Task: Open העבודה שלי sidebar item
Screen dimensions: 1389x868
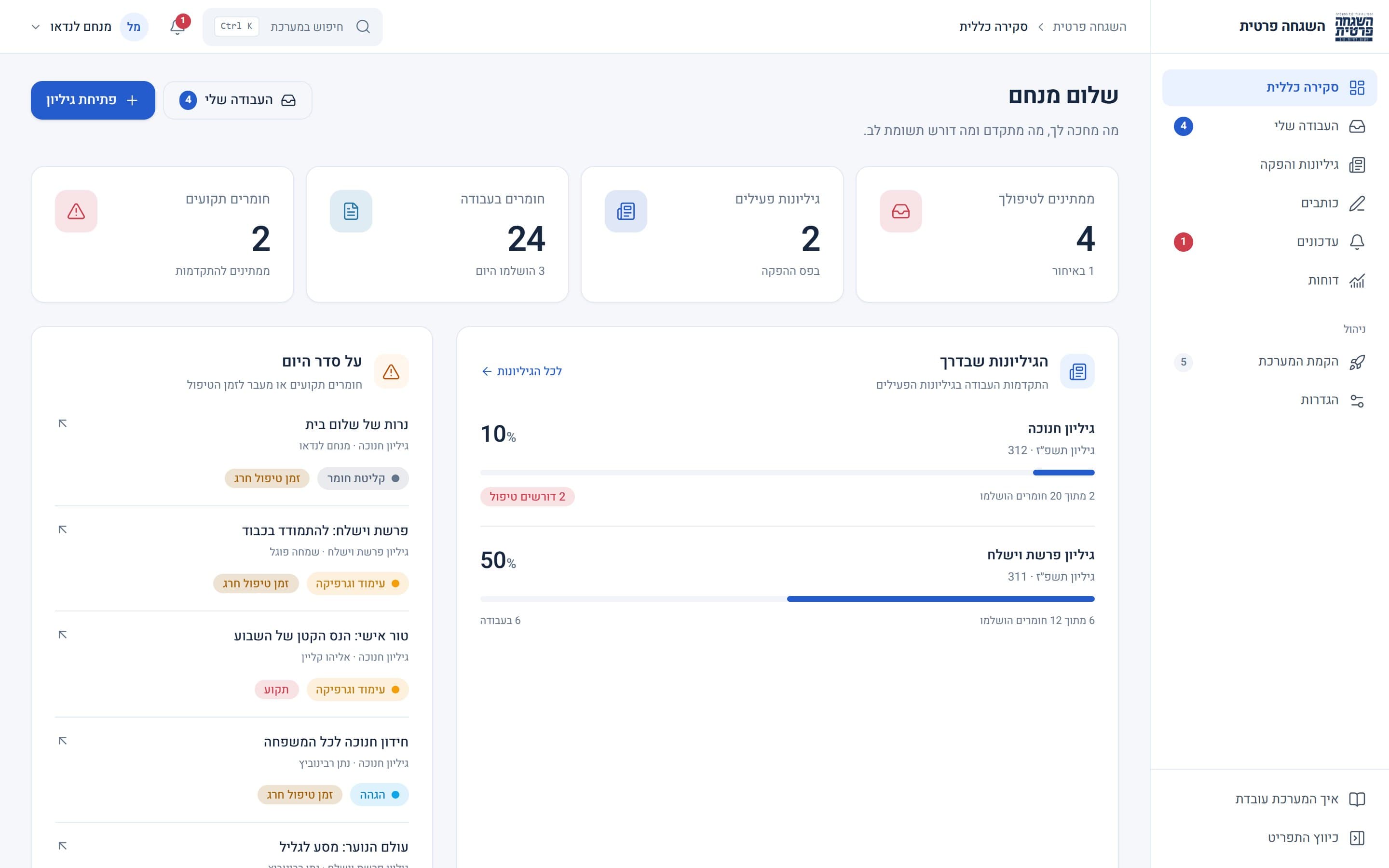Action: [1269, 126]
